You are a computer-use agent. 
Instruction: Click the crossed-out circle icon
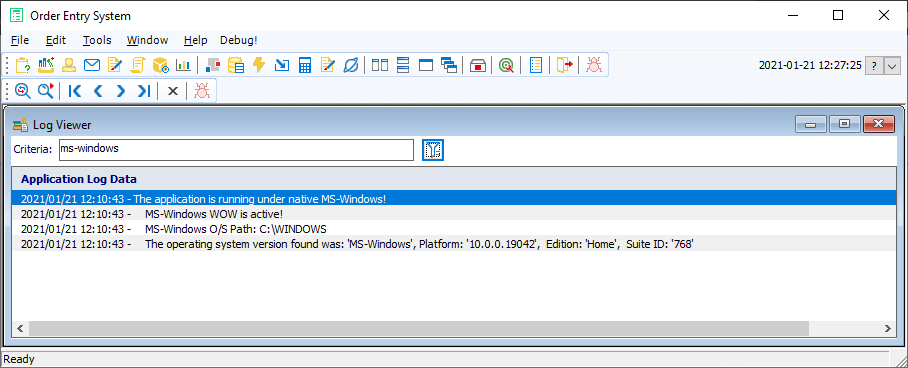tap(351, 65)
